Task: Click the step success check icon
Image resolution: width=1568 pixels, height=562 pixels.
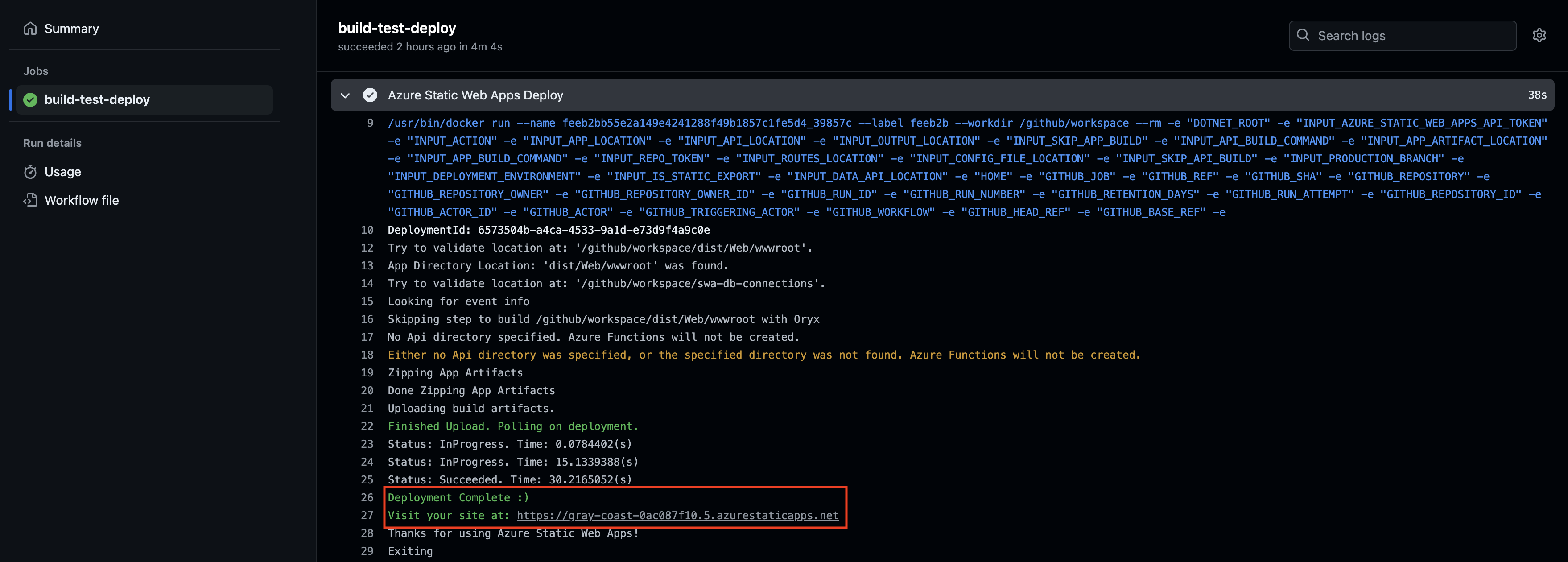Action: (370, 95)
